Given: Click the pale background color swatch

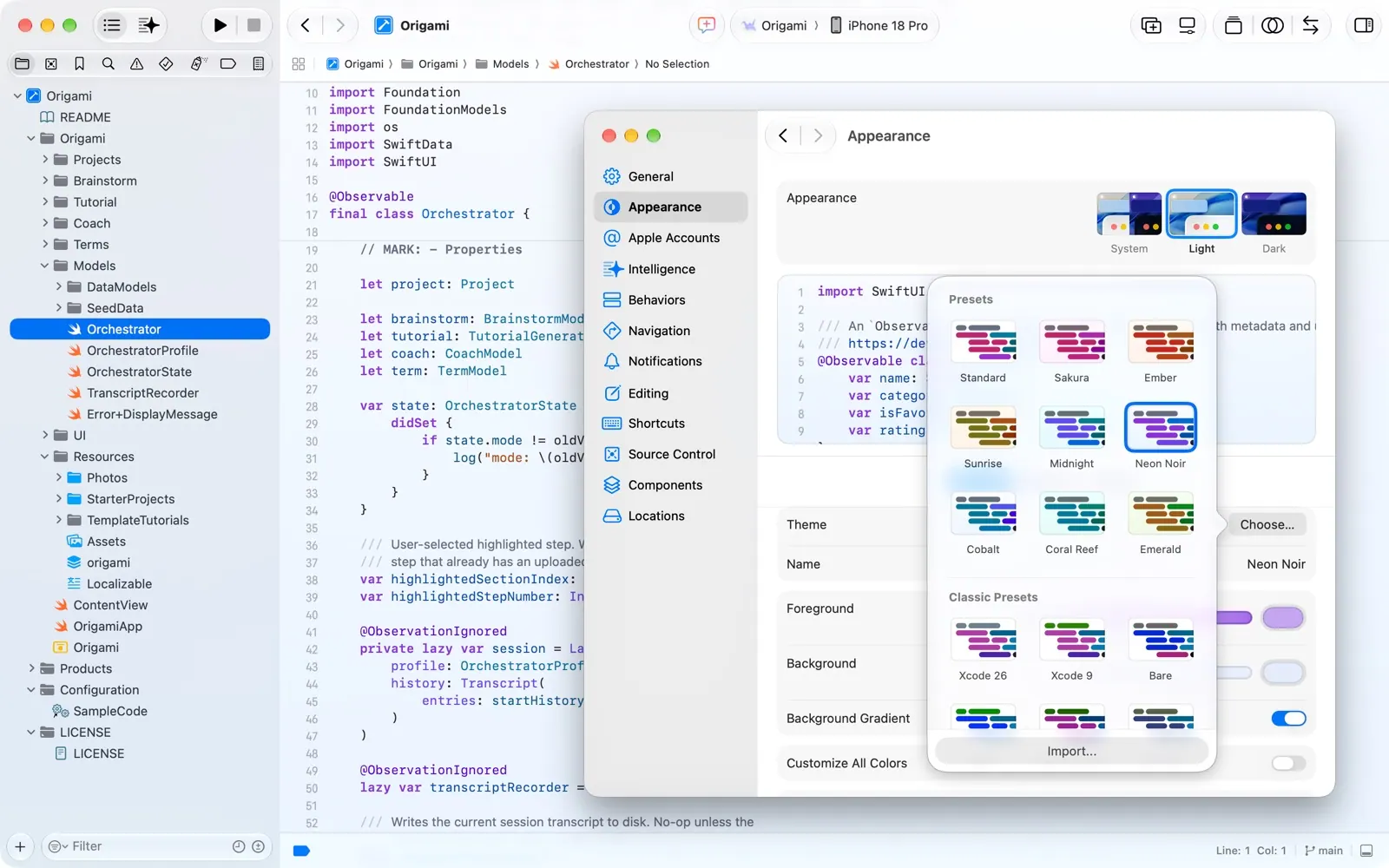Looking at the screenshot, I should pos(1282,673).
